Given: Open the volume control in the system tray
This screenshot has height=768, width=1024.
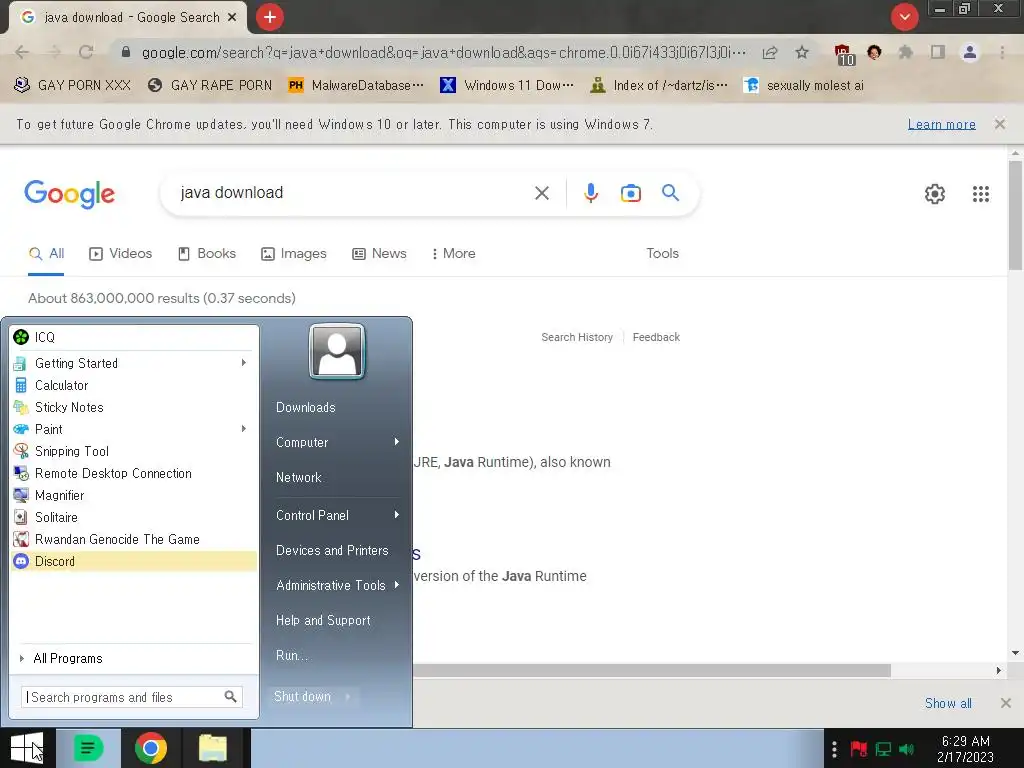Looking at the screenshot, I should 906,749.
